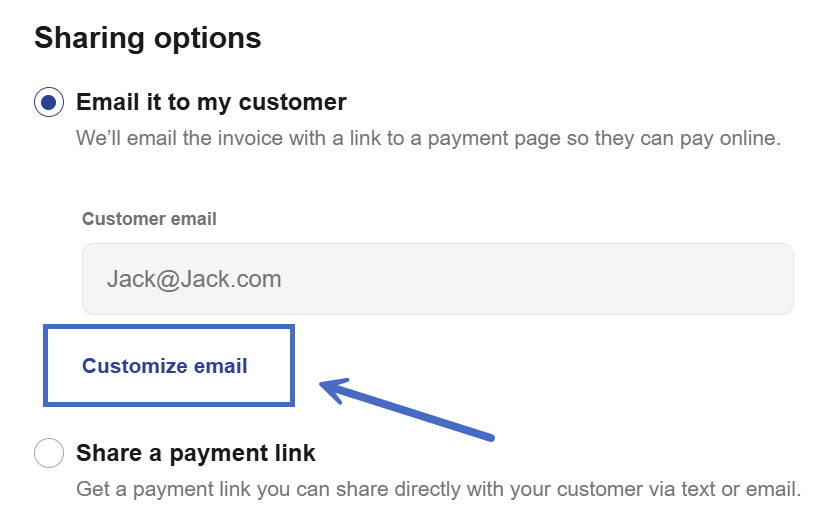Click the "Sharing options" heading
The width and height of the screenshot is (830, 527).
[x=148, y=38]
